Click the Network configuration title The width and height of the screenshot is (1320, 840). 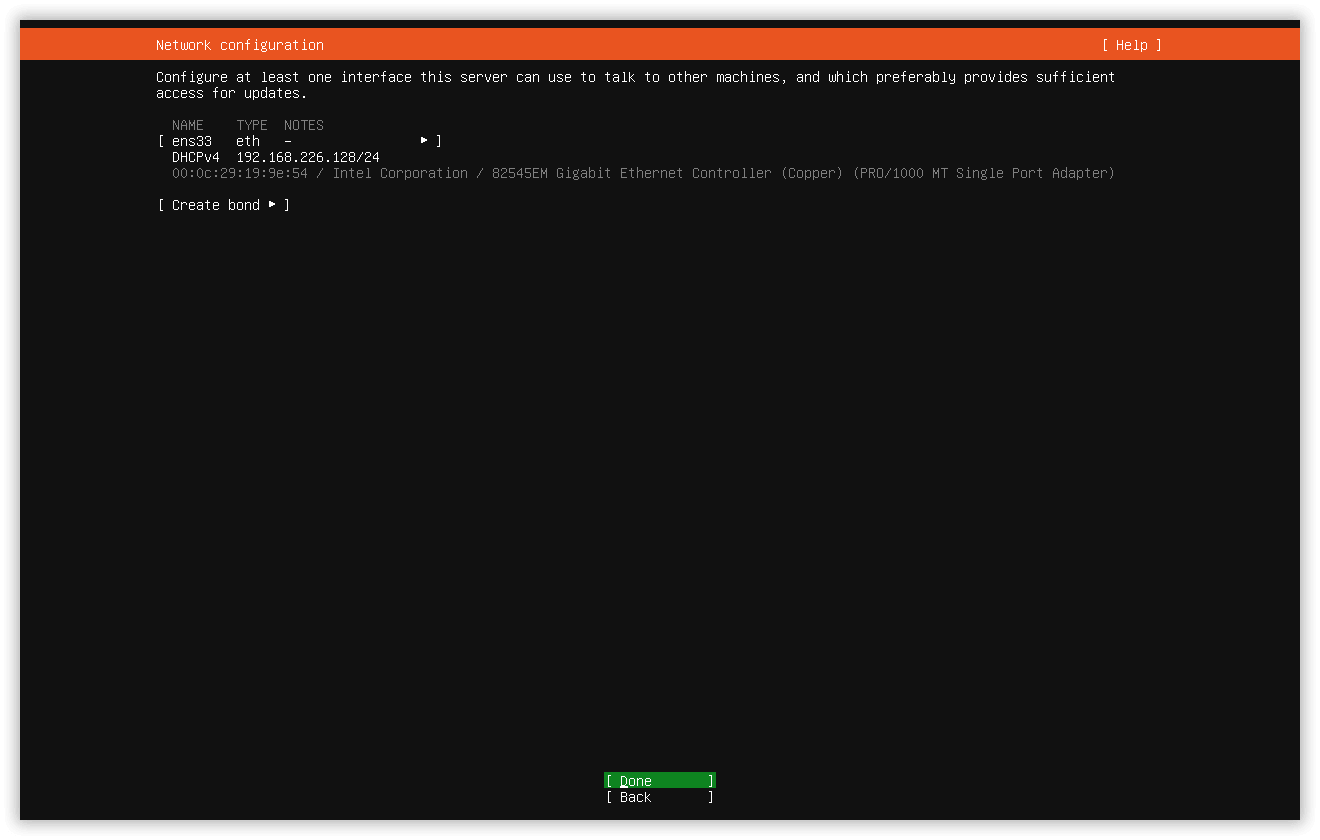pos(240,45)
